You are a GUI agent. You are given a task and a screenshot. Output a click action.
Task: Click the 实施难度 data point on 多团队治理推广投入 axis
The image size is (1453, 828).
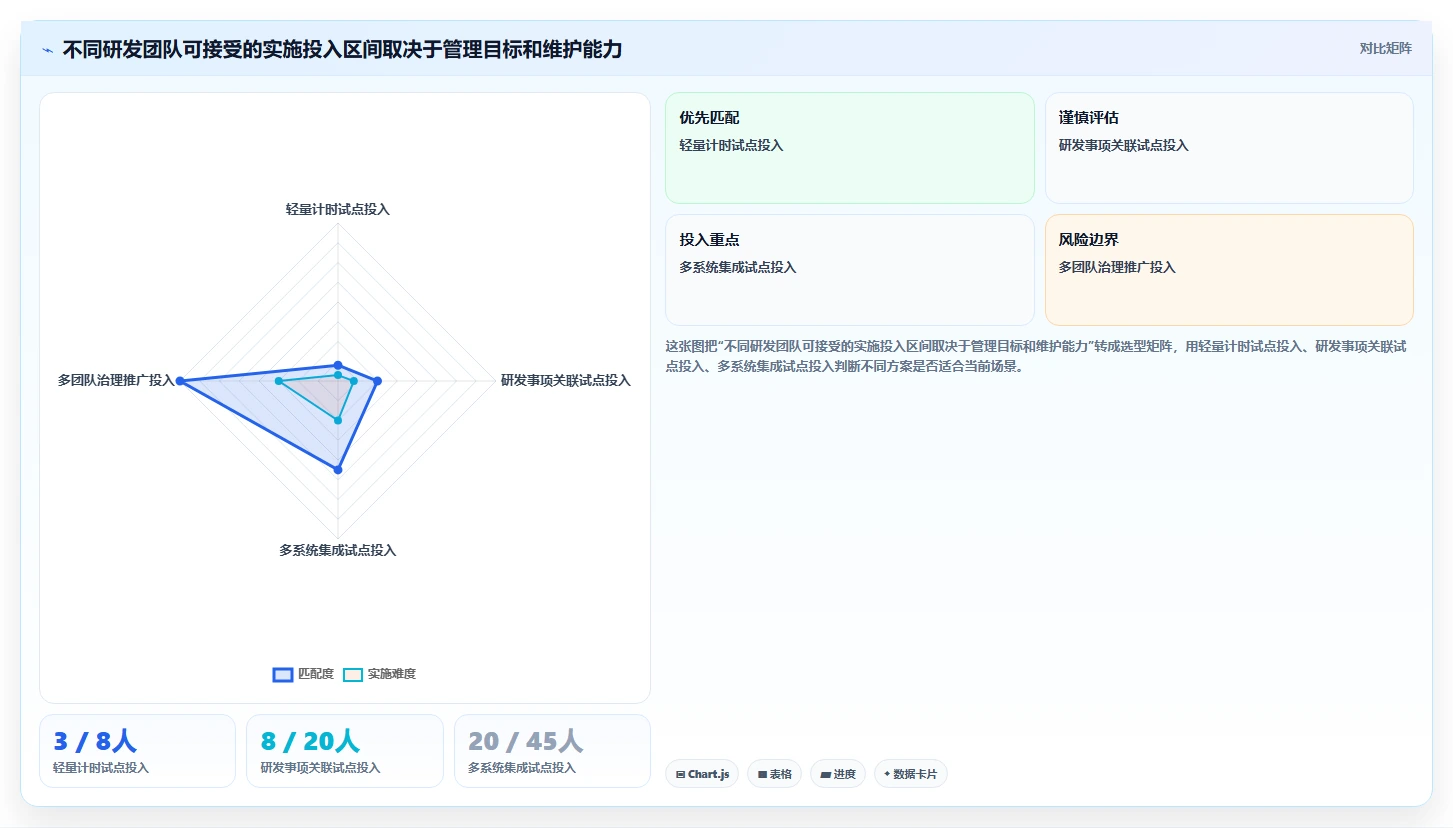coord(279,381)
